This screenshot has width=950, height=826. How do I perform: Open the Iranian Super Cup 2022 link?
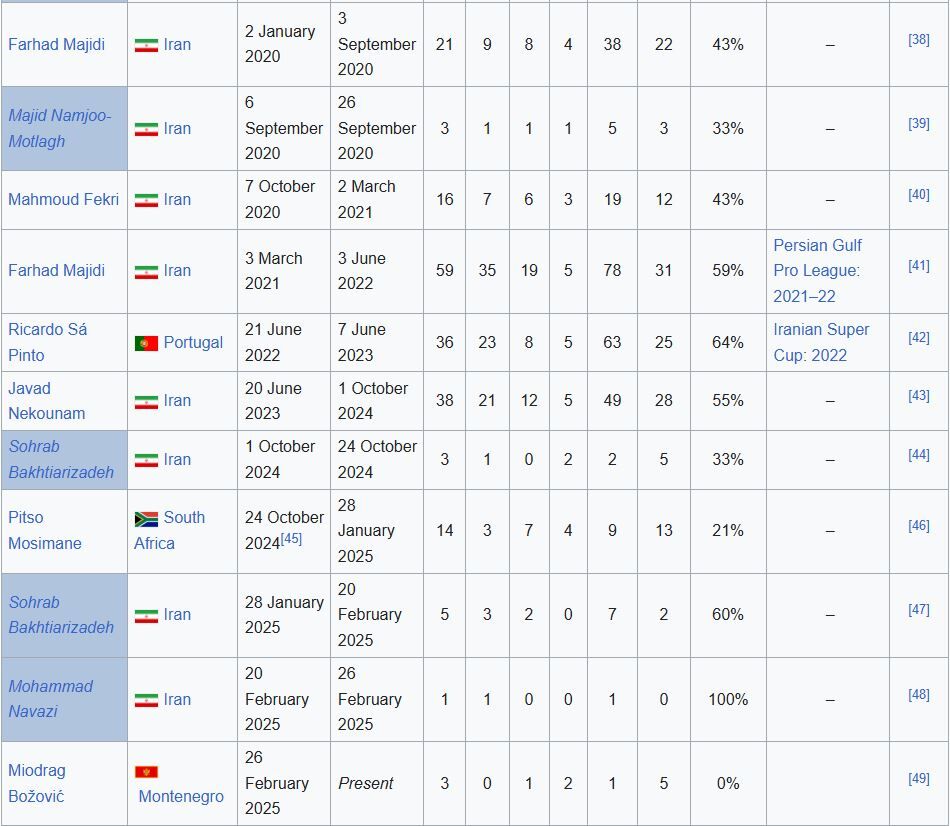[x=821, y=342]
